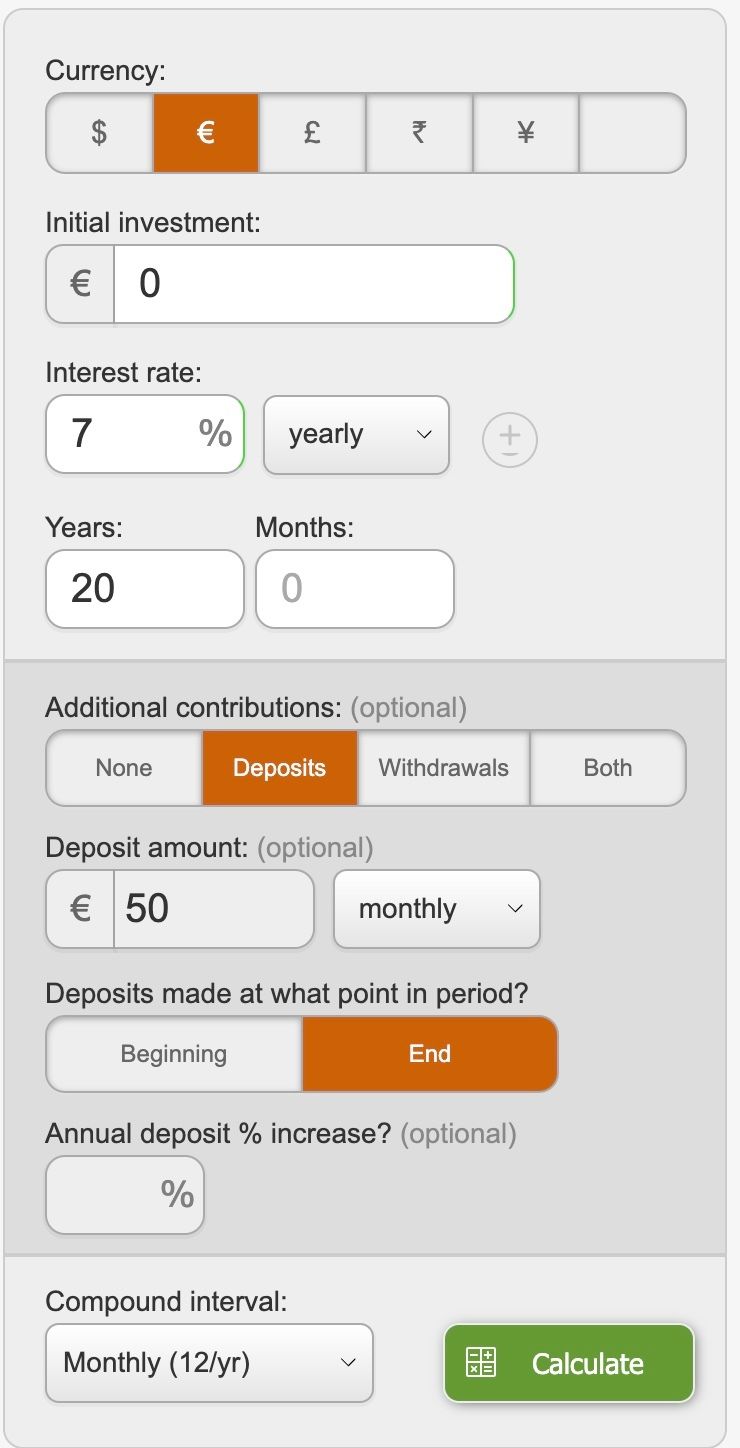Choose the blank currency option
740x1448 pixels.
pyautogui.click(x=632, y=133)
